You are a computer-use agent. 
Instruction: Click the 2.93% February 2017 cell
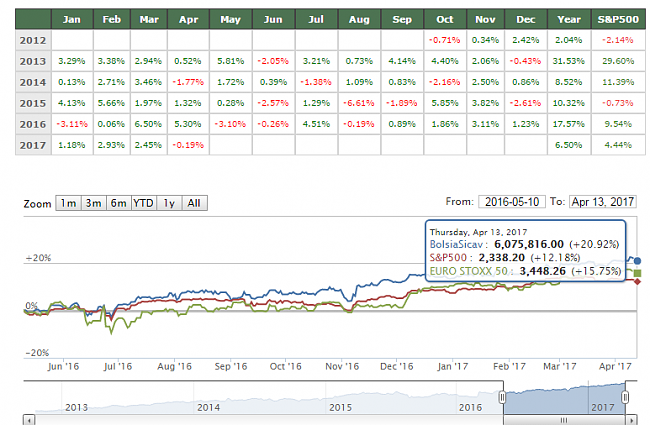[112, 145]
